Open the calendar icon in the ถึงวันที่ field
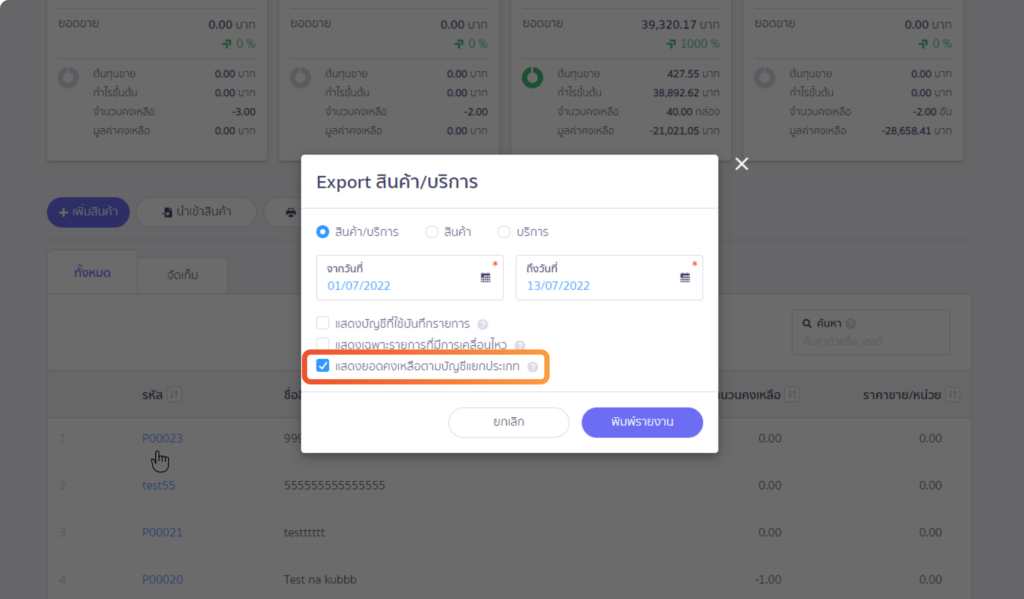Viewport: 1024px width, 599px height. point(684,278)
